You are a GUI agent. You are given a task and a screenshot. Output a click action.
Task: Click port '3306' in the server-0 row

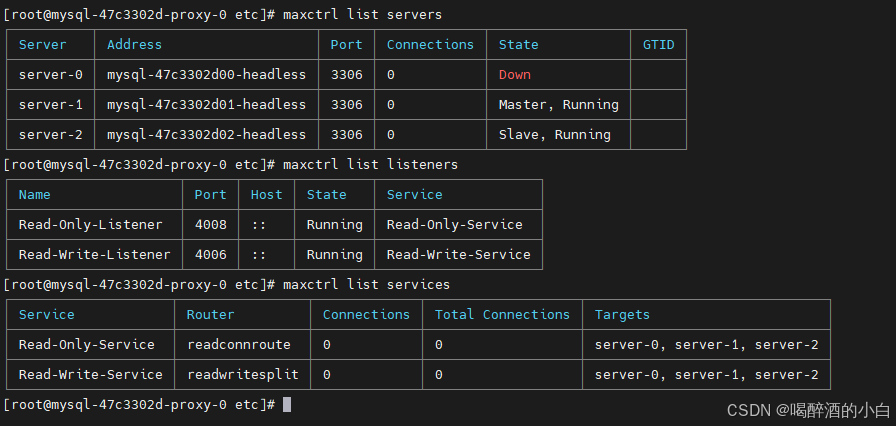point(346,75)
